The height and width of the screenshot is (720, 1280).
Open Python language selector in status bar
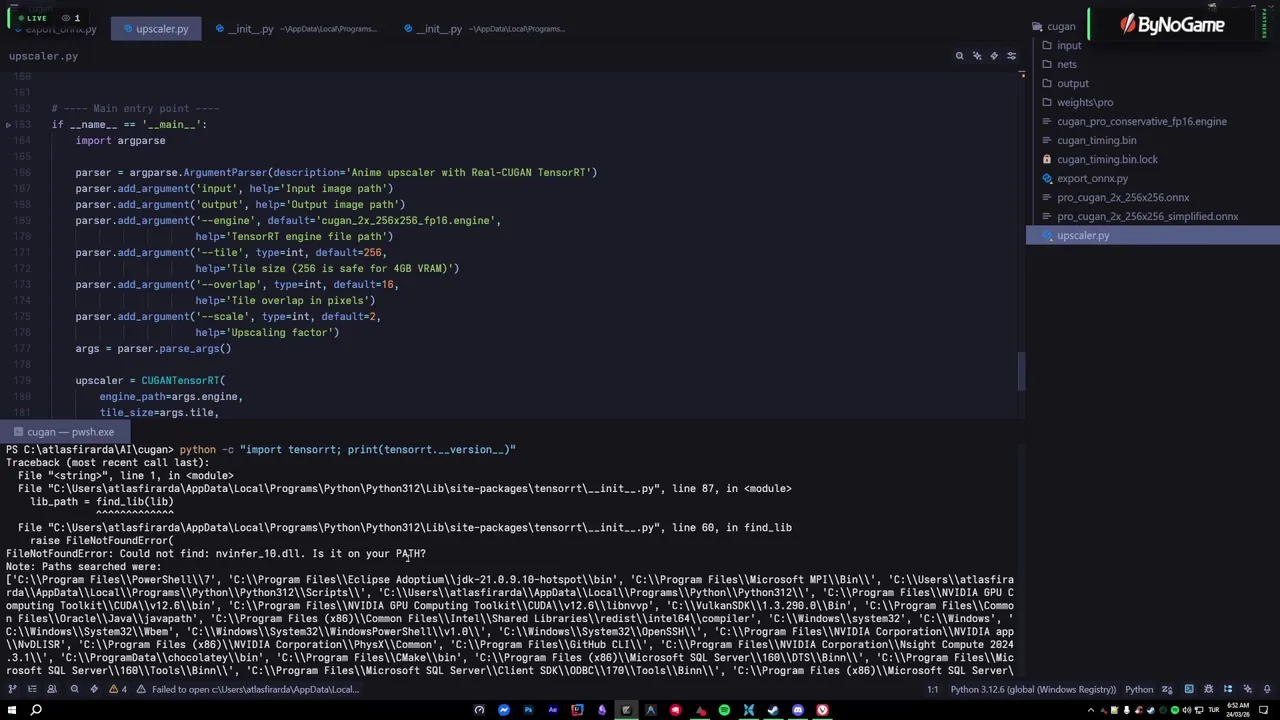[x=1139, y=689]
